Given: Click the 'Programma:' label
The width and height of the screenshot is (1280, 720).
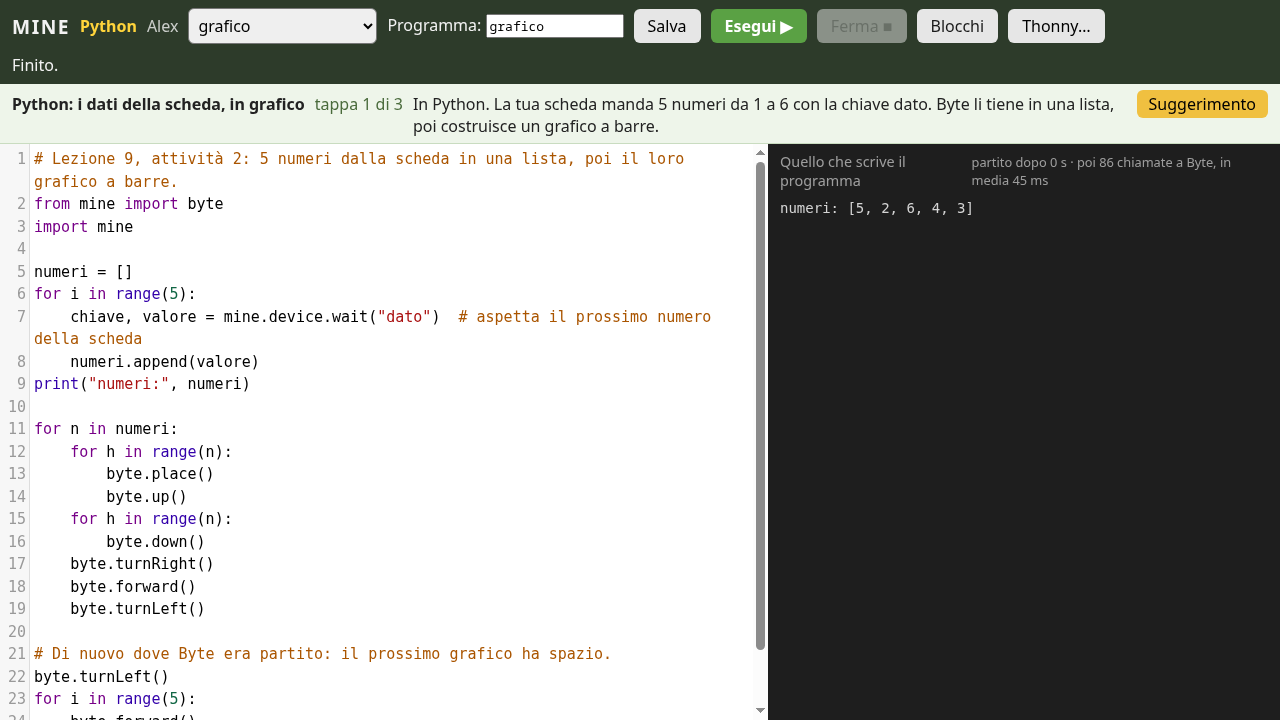Looking at the screenshot, I should (434, 25).
